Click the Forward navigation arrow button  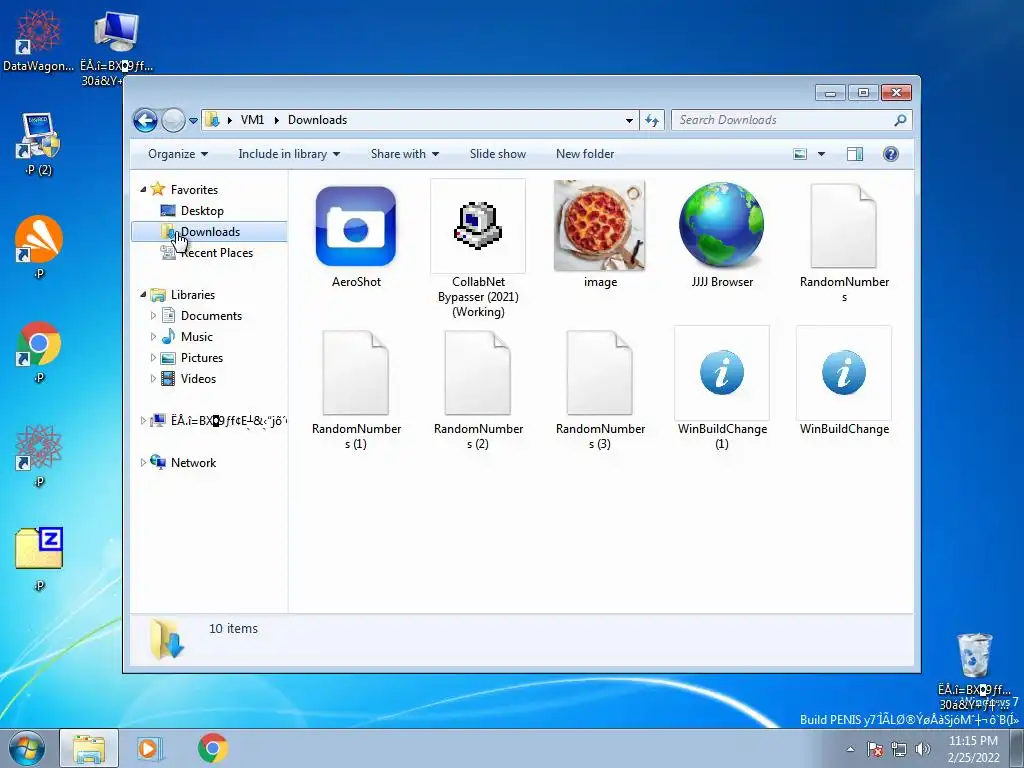pyautogui.click(x=173, y=120)
